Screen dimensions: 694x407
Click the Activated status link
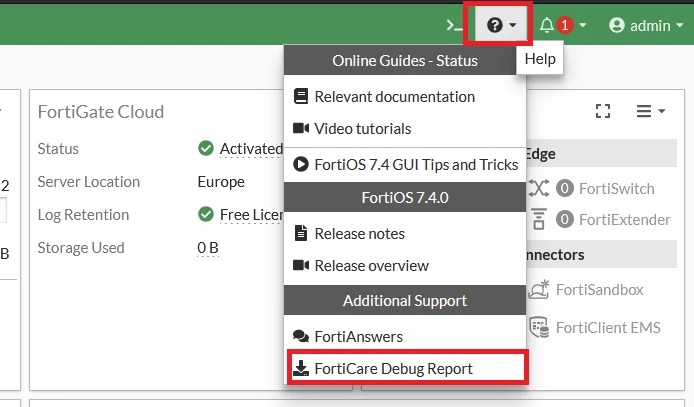[251, 149]
